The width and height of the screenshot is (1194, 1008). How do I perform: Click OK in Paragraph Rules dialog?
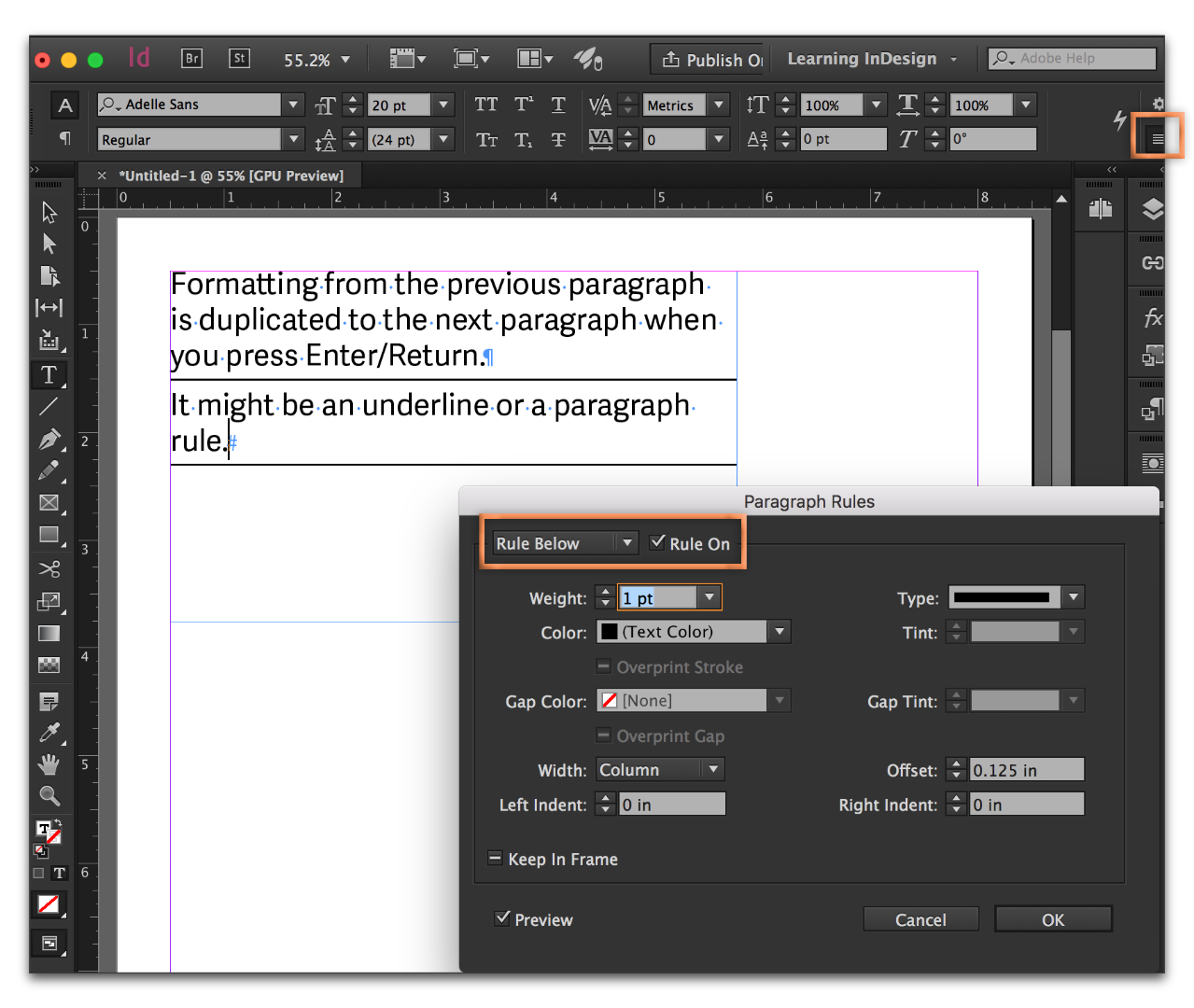coord(1053,919)
